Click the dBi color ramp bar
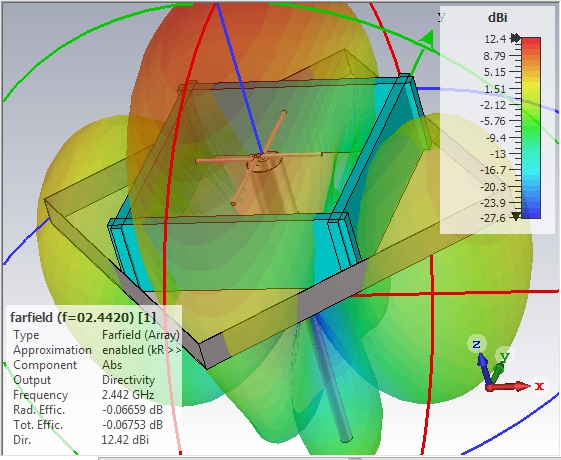The width and height of the screenshot is (561, 460). tap(531, 128)
